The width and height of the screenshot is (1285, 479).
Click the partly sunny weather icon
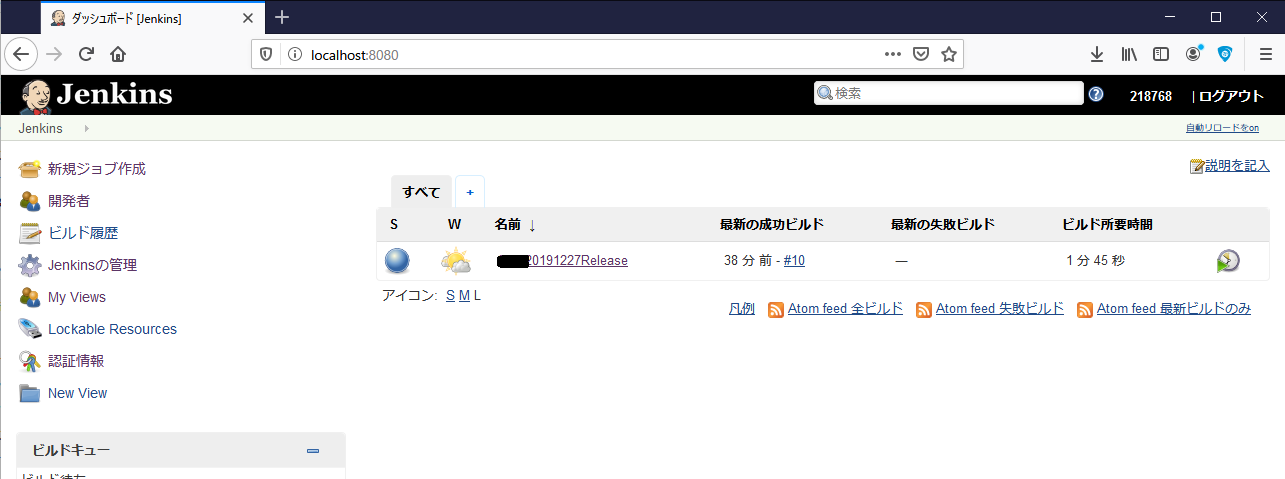pyautogui.click(x=456, y=261)
